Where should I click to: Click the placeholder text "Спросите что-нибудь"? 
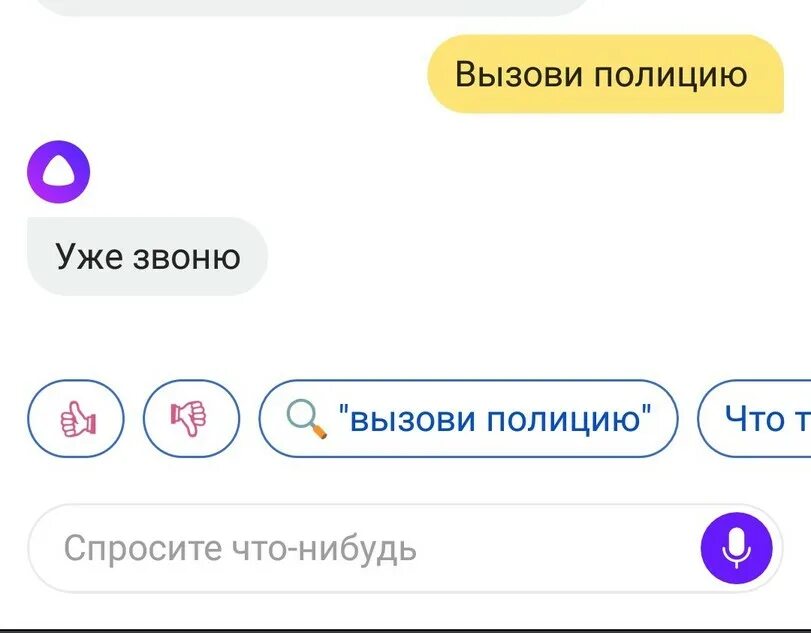coord(240,548)
